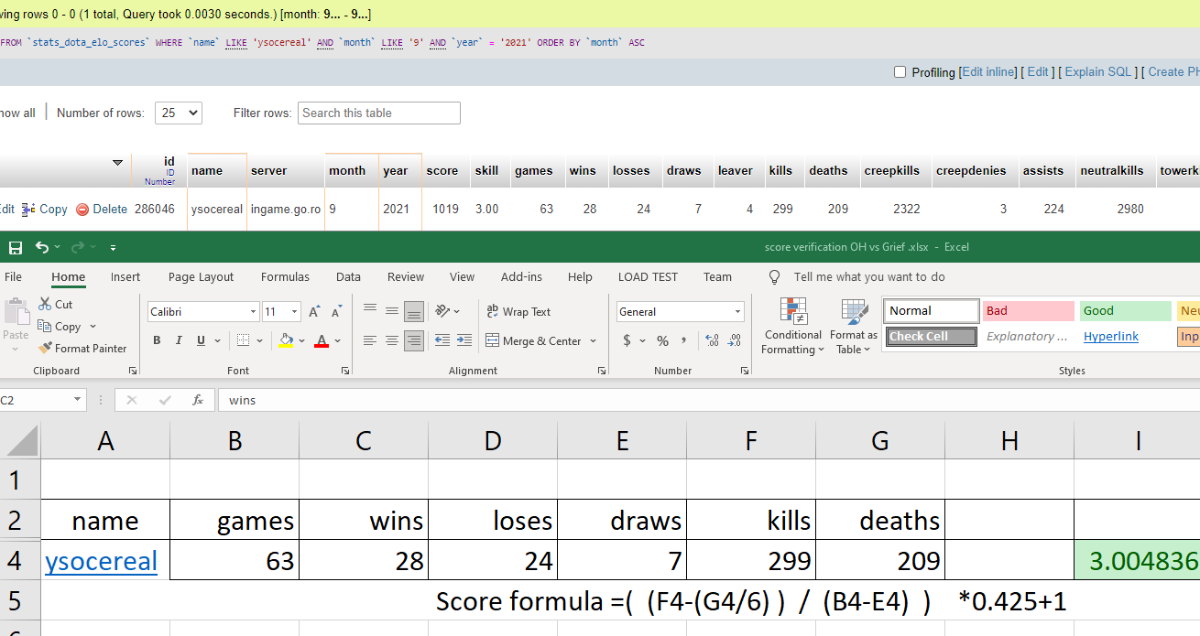Viewport: 1200px width, 636px height.
Task: Expand the Calibri font name dropdown
Action: [x=252, y=312]
